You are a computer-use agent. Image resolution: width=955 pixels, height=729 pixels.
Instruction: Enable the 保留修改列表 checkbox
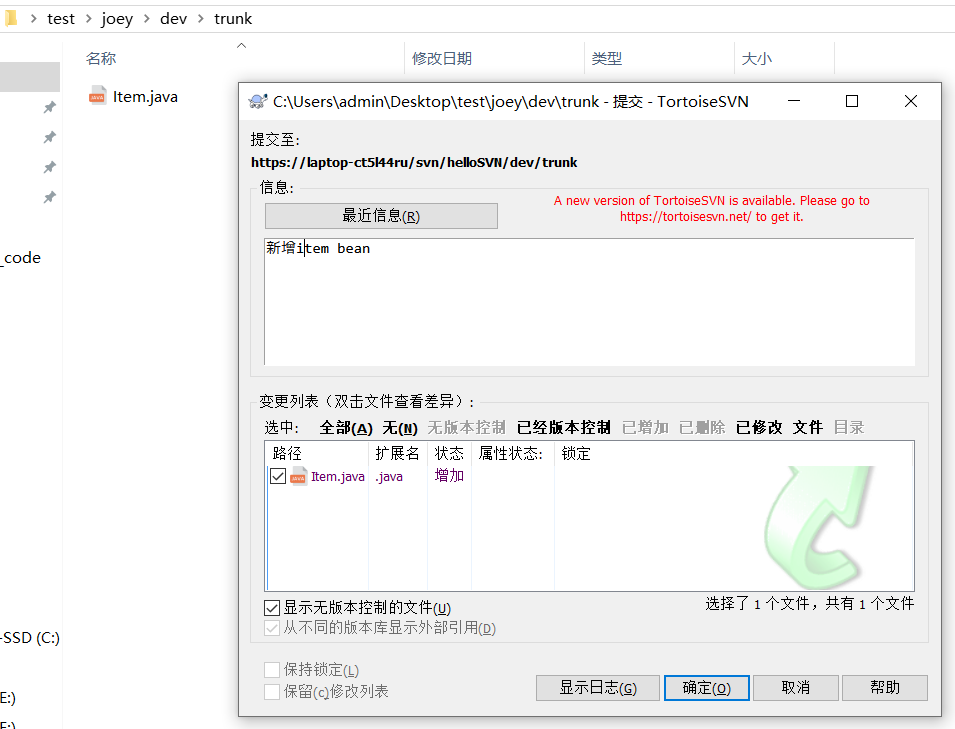(x=272, y=692)
